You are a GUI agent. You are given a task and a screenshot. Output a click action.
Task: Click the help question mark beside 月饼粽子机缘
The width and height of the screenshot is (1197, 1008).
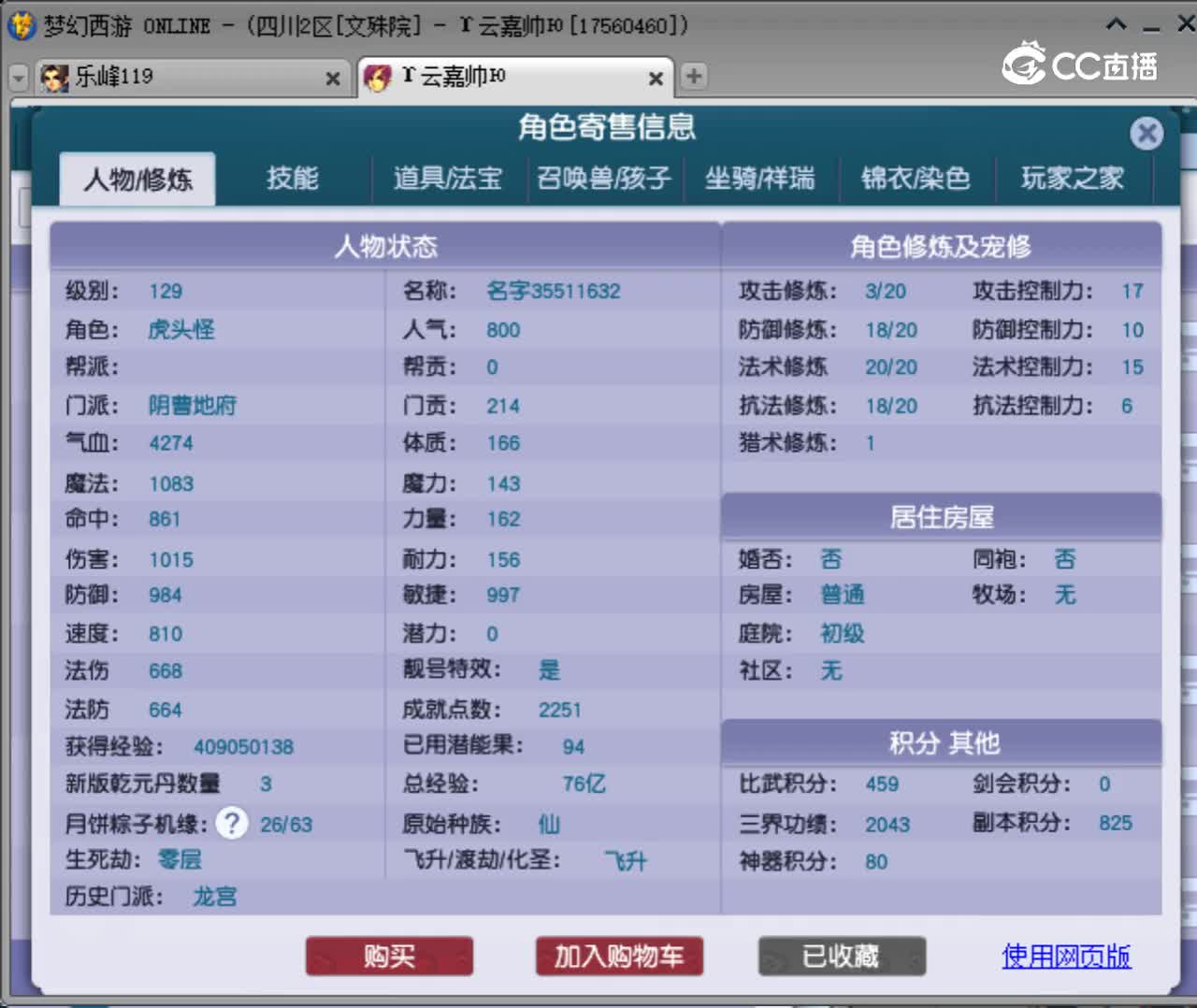click(x=231, y=824)
